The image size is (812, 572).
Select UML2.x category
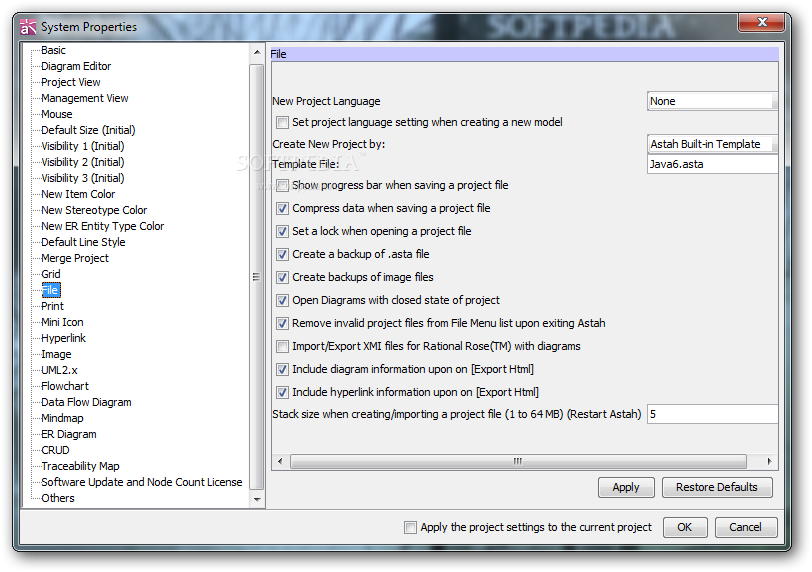[60, 371]
